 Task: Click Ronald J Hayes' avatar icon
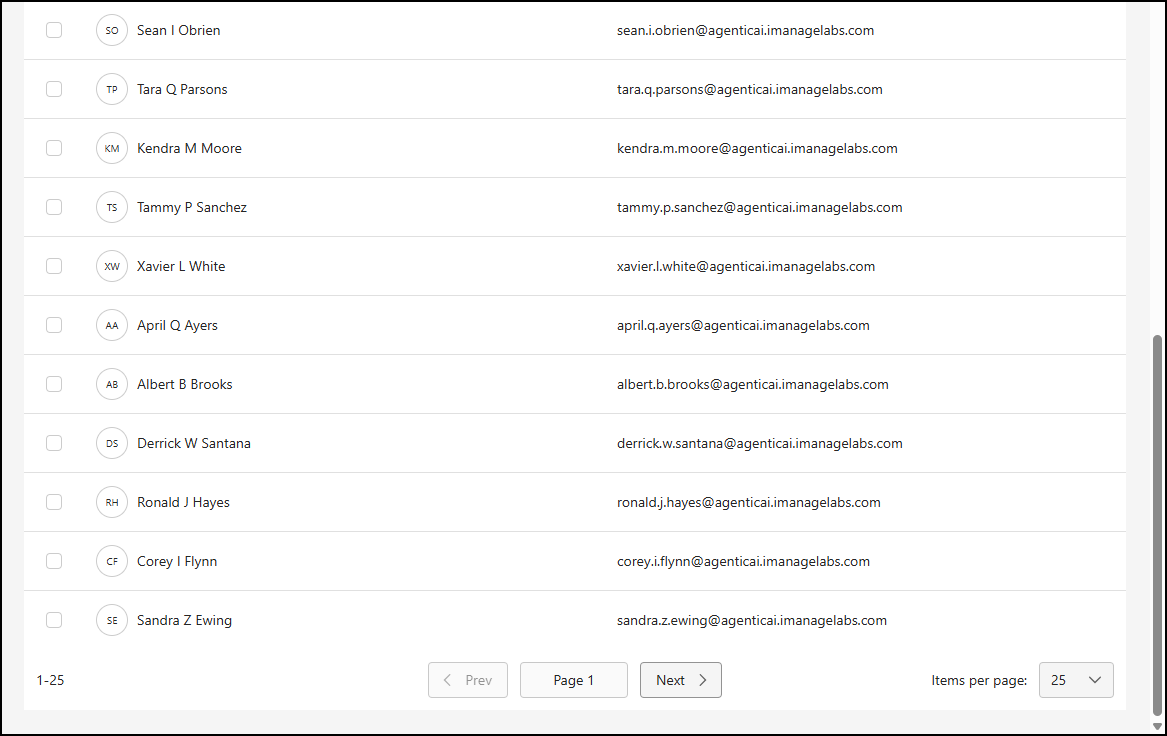112,502
